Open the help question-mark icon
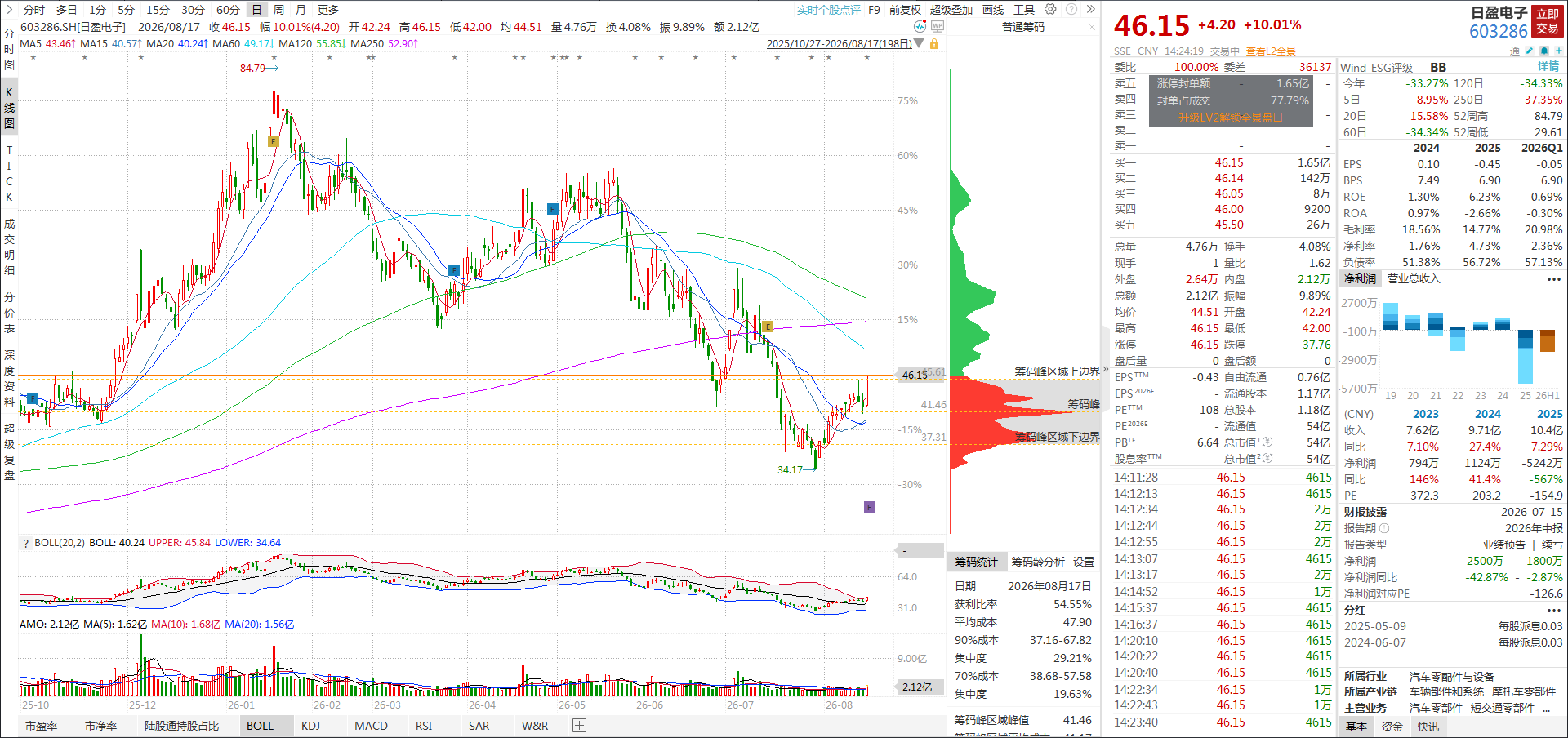Screen dimensions: 1568x738 1071,9
